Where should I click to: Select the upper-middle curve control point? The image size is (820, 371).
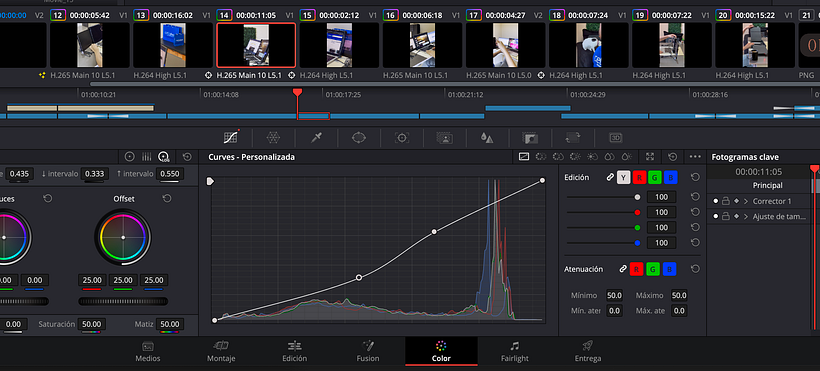click(434, 231)
